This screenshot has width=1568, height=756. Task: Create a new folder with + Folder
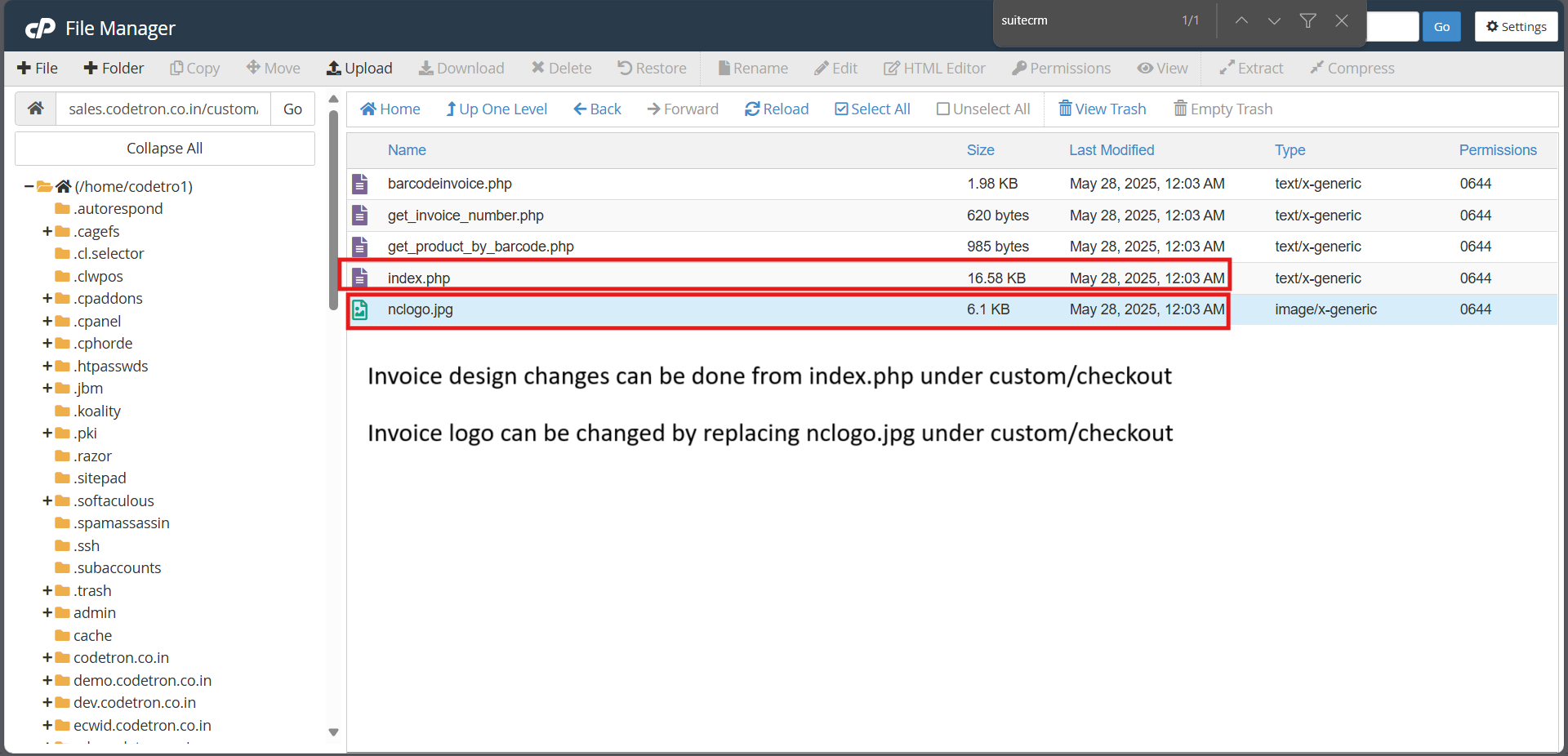pos(114,69)
